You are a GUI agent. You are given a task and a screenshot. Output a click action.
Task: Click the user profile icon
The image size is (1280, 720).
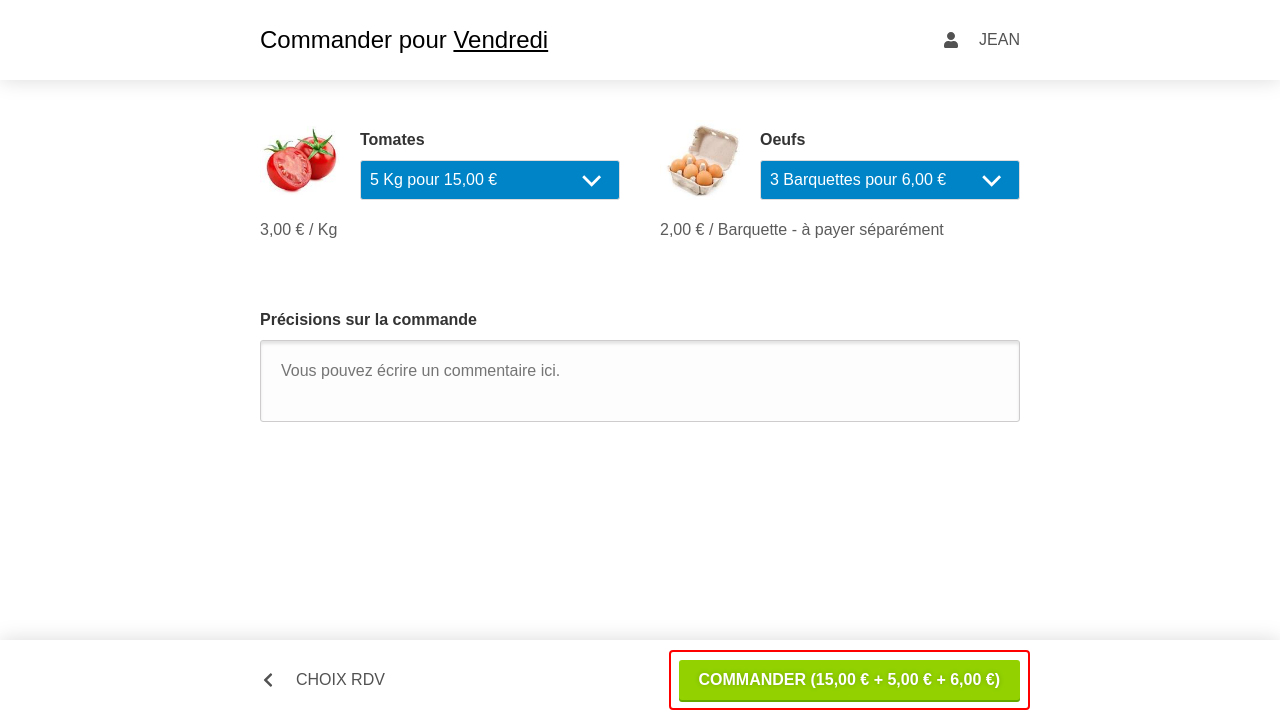pos(951,40)
